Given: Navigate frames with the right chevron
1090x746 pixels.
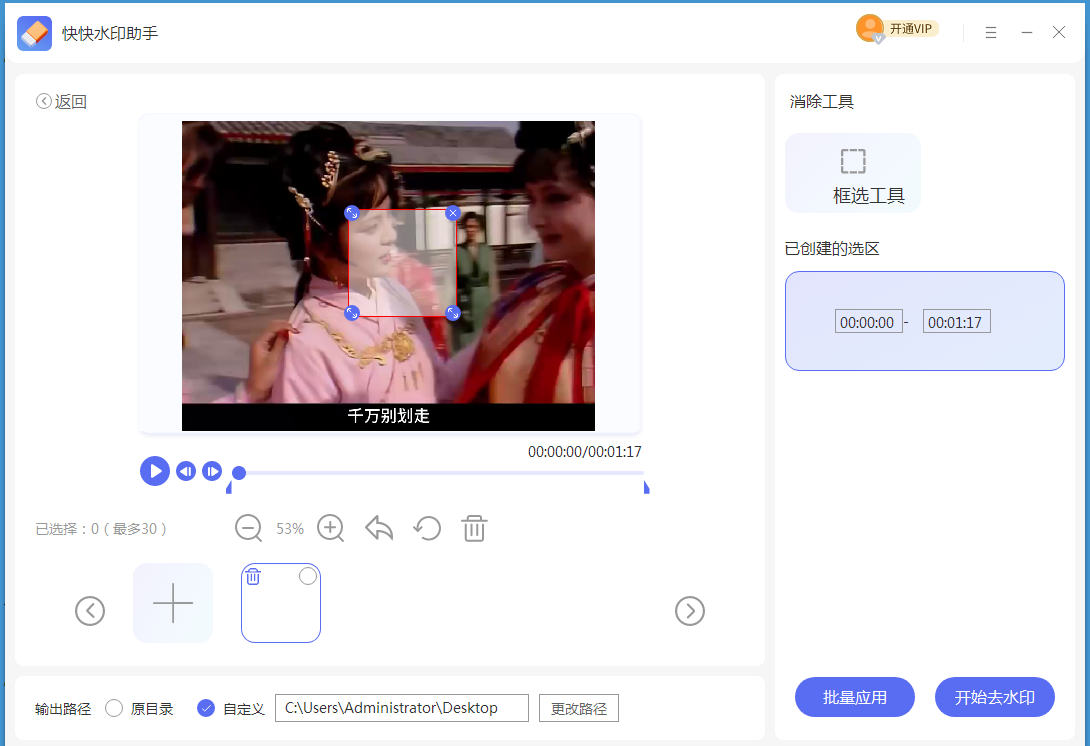Looking at the screenshot, I should (690, 611).
